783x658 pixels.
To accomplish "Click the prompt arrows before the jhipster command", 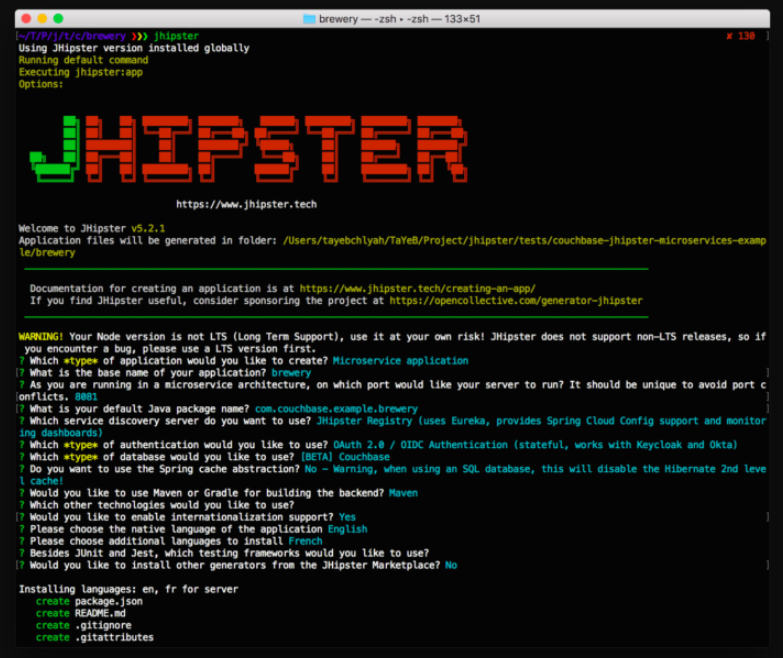I will [140, 35].
